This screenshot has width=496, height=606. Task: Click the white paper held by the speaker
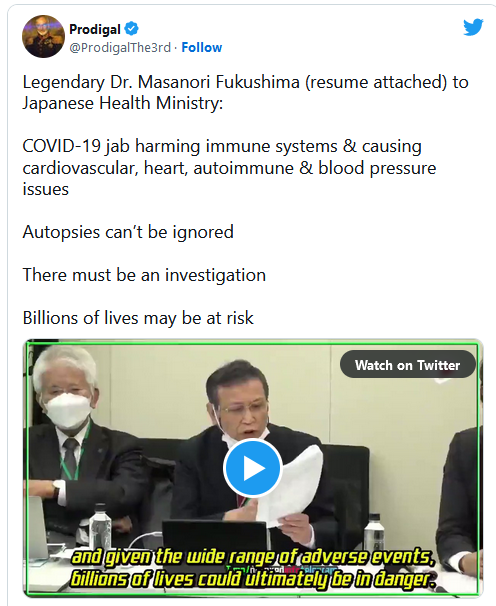click(292, 485)
